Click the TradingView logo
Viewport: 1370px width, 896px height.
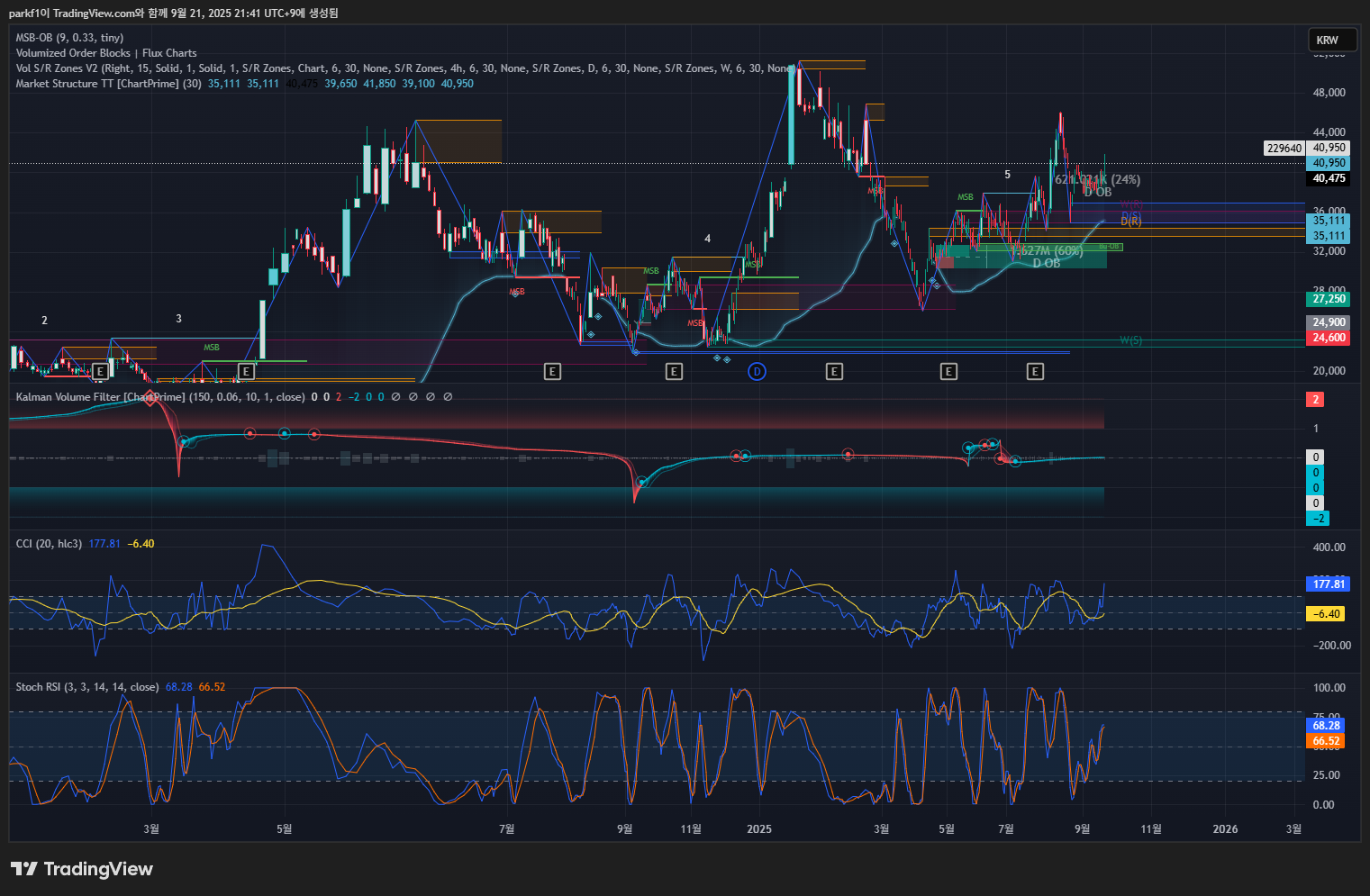(82, 869)
